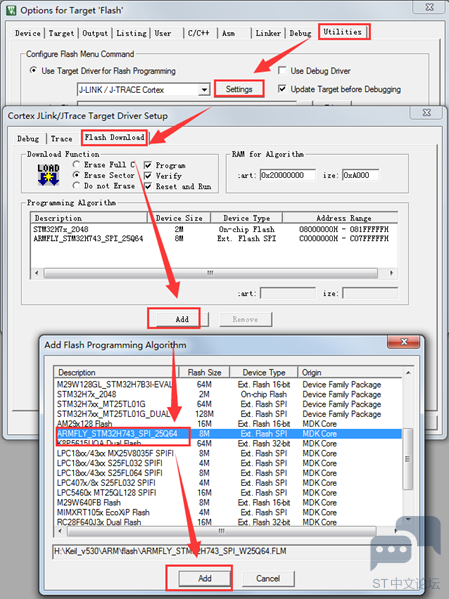Click Programming Algorithm horizontal scrollbar
This screenshot has height=599, width=449.
211,273
